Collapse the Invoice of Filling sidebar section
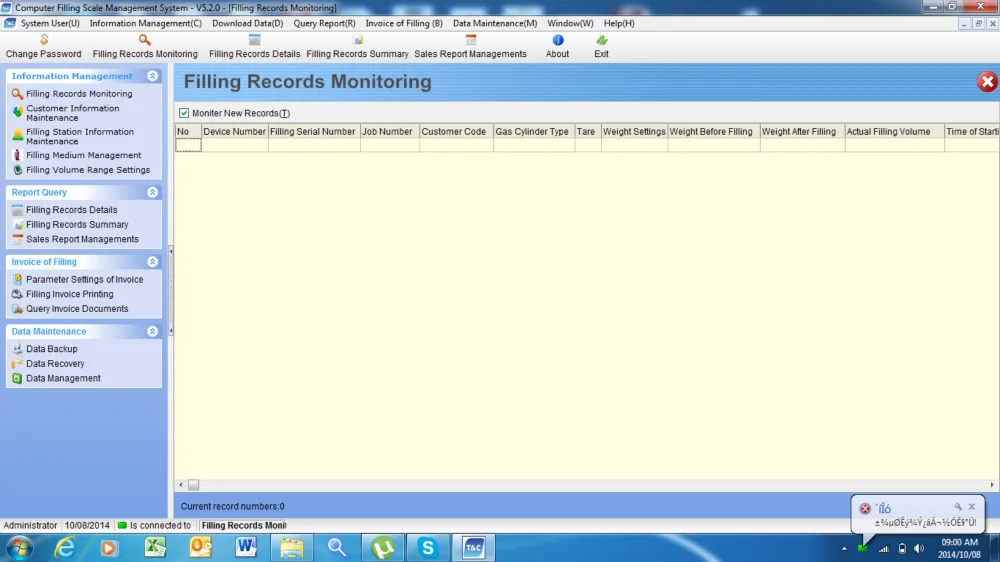The width and height of the screenshot is (1000, 562). click(152, 262)
